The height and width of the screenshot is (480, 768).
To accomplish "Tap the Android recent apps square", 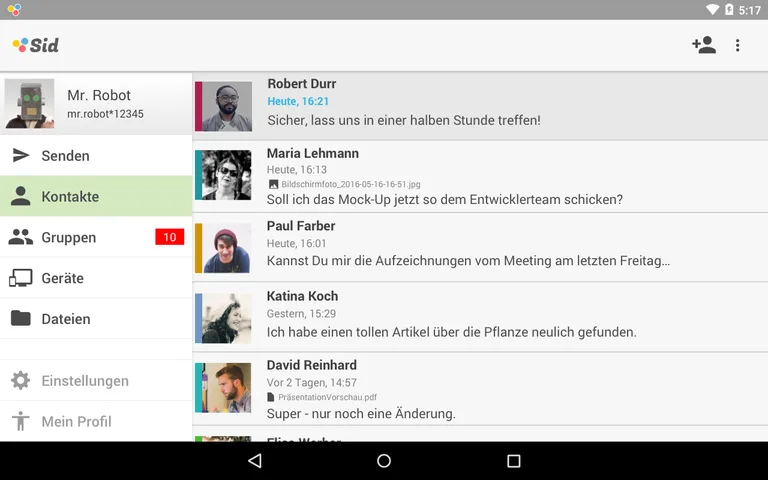I will click(513, 460).
